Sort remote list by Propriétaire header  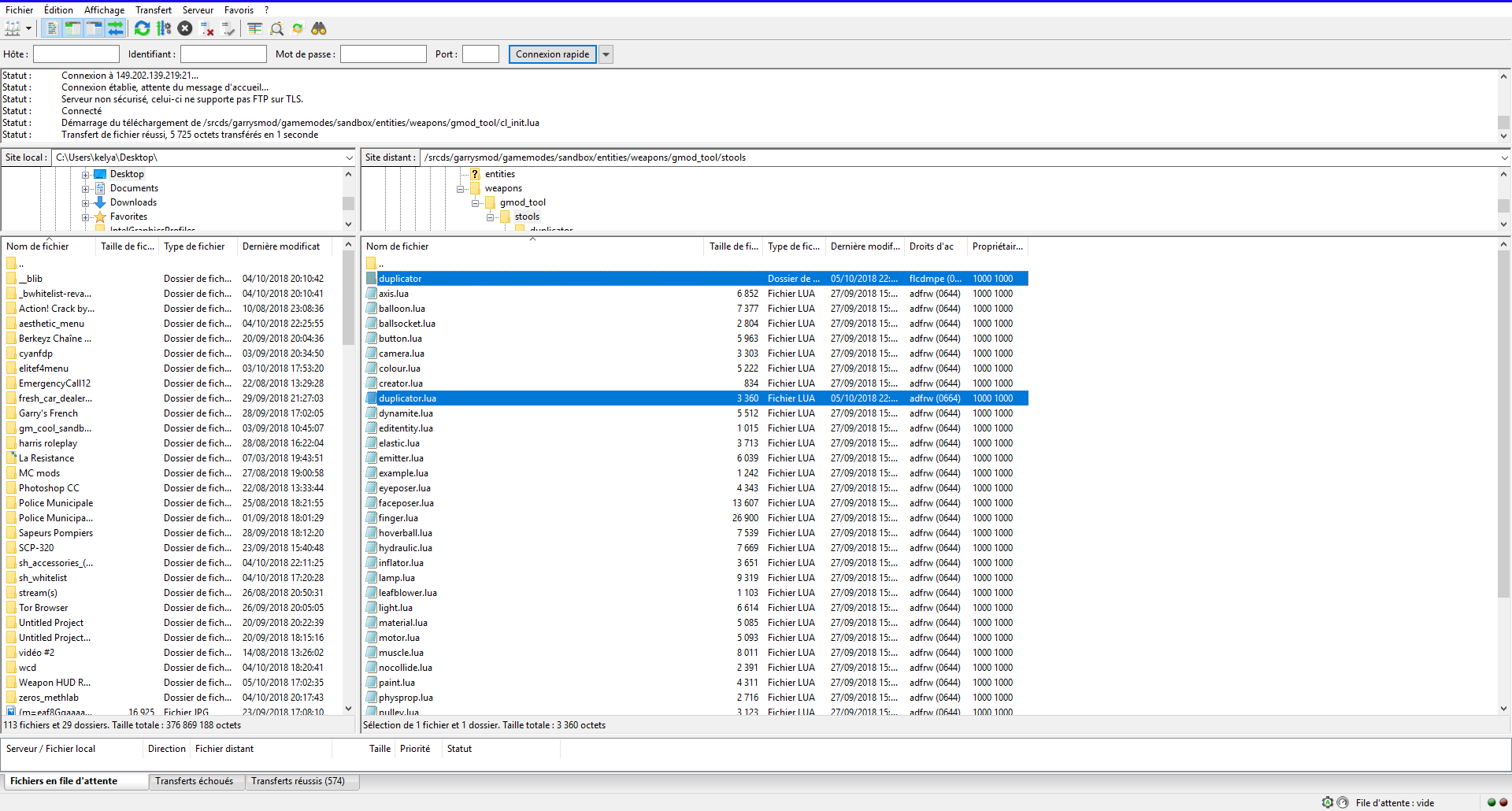(998, 246)
